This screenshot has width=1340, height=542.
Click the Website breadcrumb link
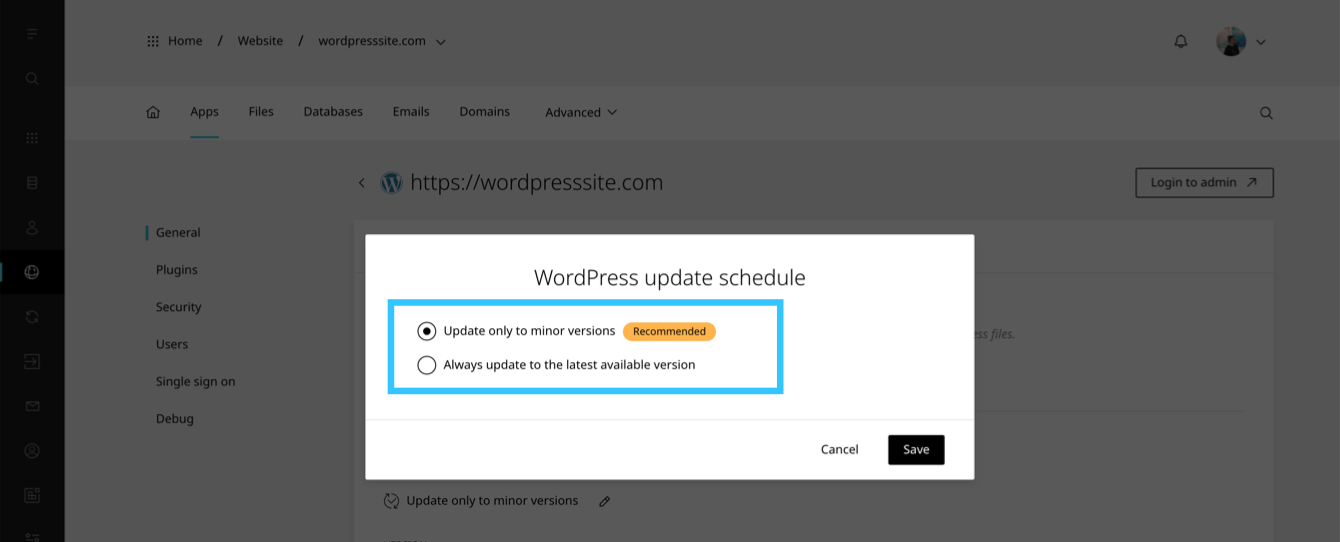260,41
